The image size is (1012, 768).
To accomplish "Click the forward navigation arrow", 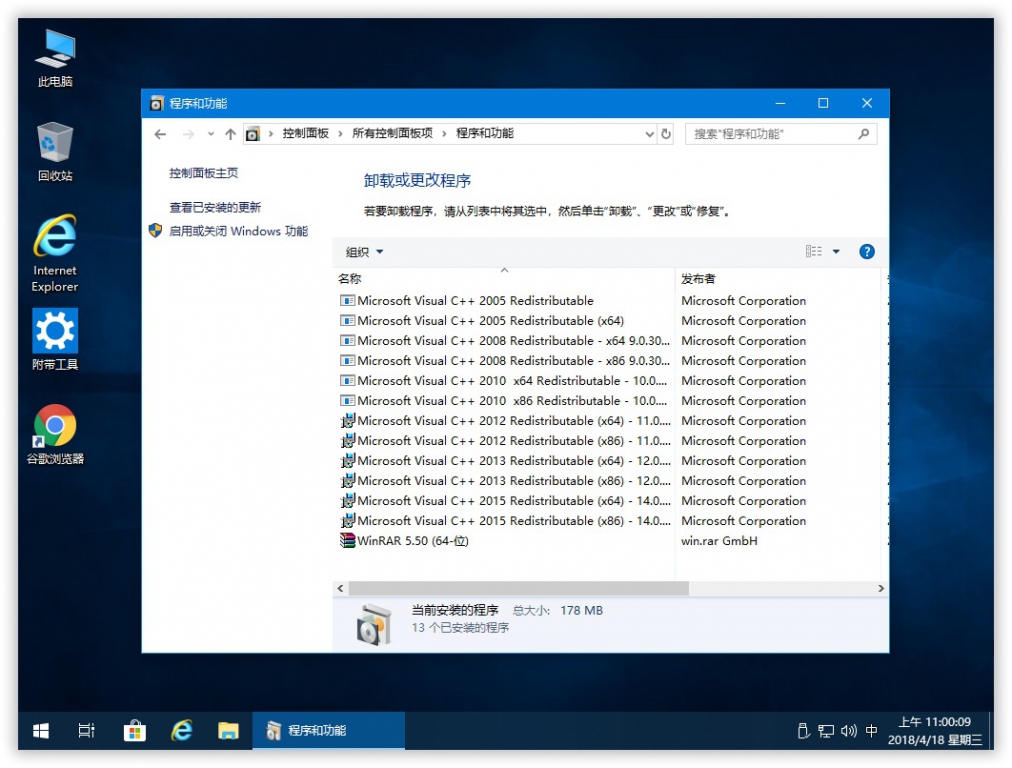I will coord(188,134).
